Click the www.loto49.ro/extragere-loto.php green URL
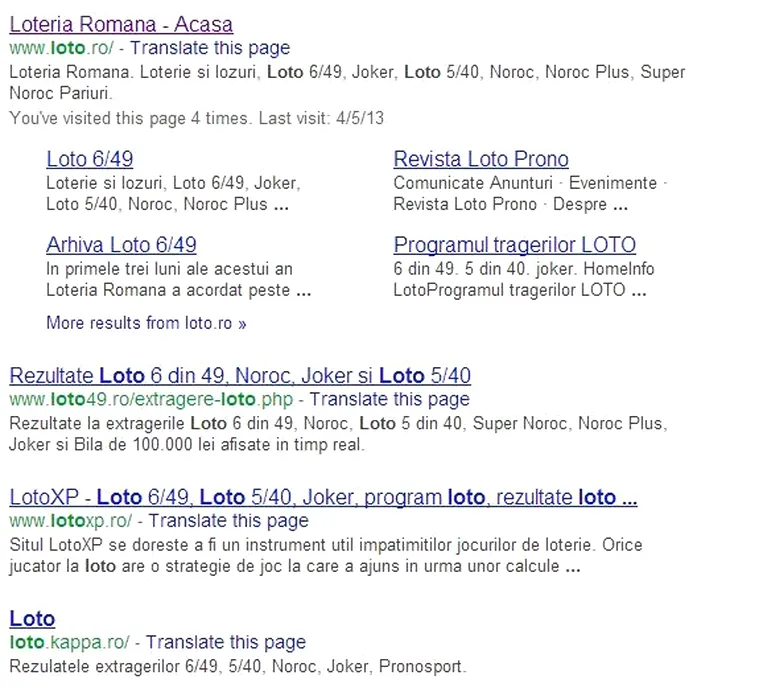Image resolution: width=763 pixels, height=700 pixels. (x=150, y=399)
